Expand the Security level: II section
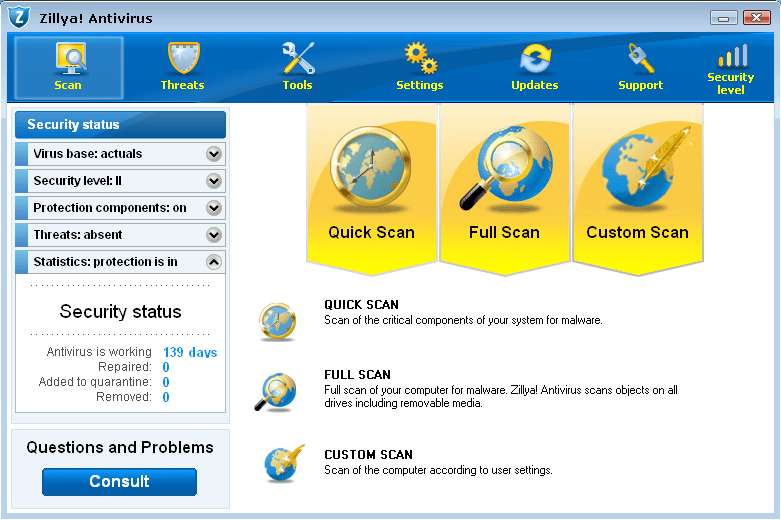This screenshot has width=781, height=520. (x=213, y=181)
